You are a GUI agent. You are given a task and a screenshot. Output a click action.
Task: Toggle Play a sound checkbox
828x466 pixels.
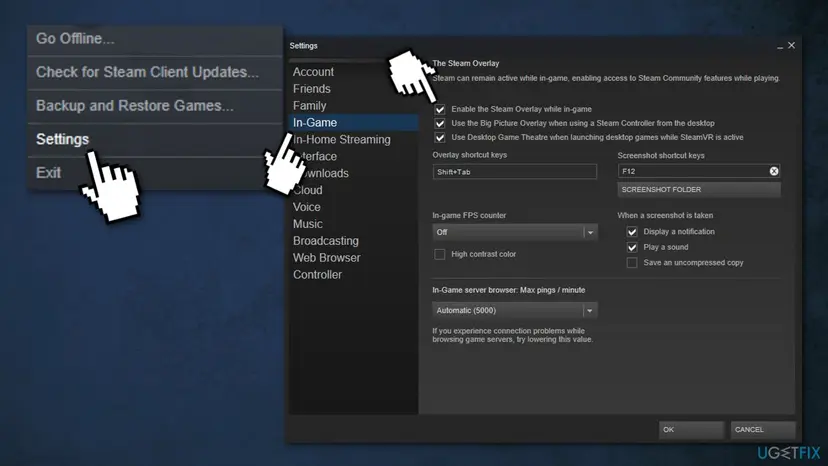pos(632,247)
